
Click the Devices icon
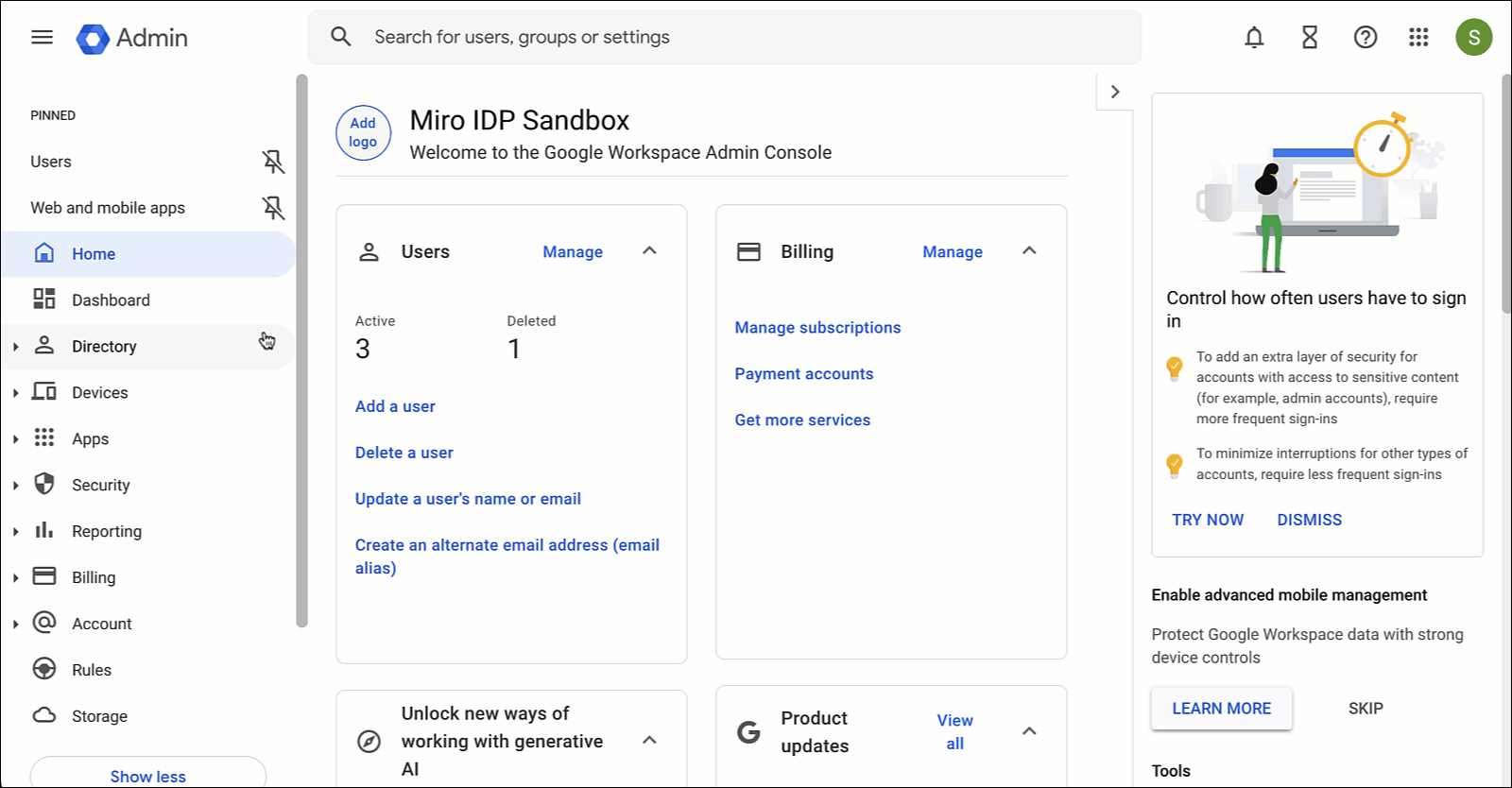[44, 391]
